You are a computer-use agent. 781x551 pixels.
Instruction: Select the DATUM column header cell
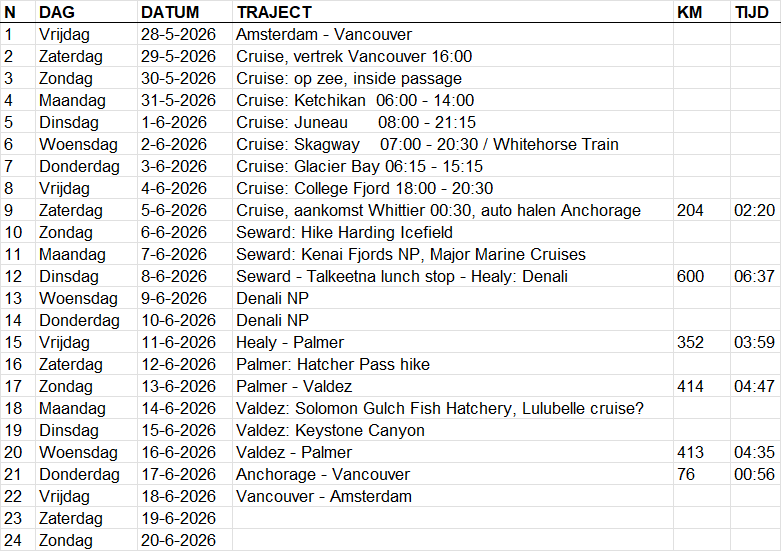coord(185,12)
